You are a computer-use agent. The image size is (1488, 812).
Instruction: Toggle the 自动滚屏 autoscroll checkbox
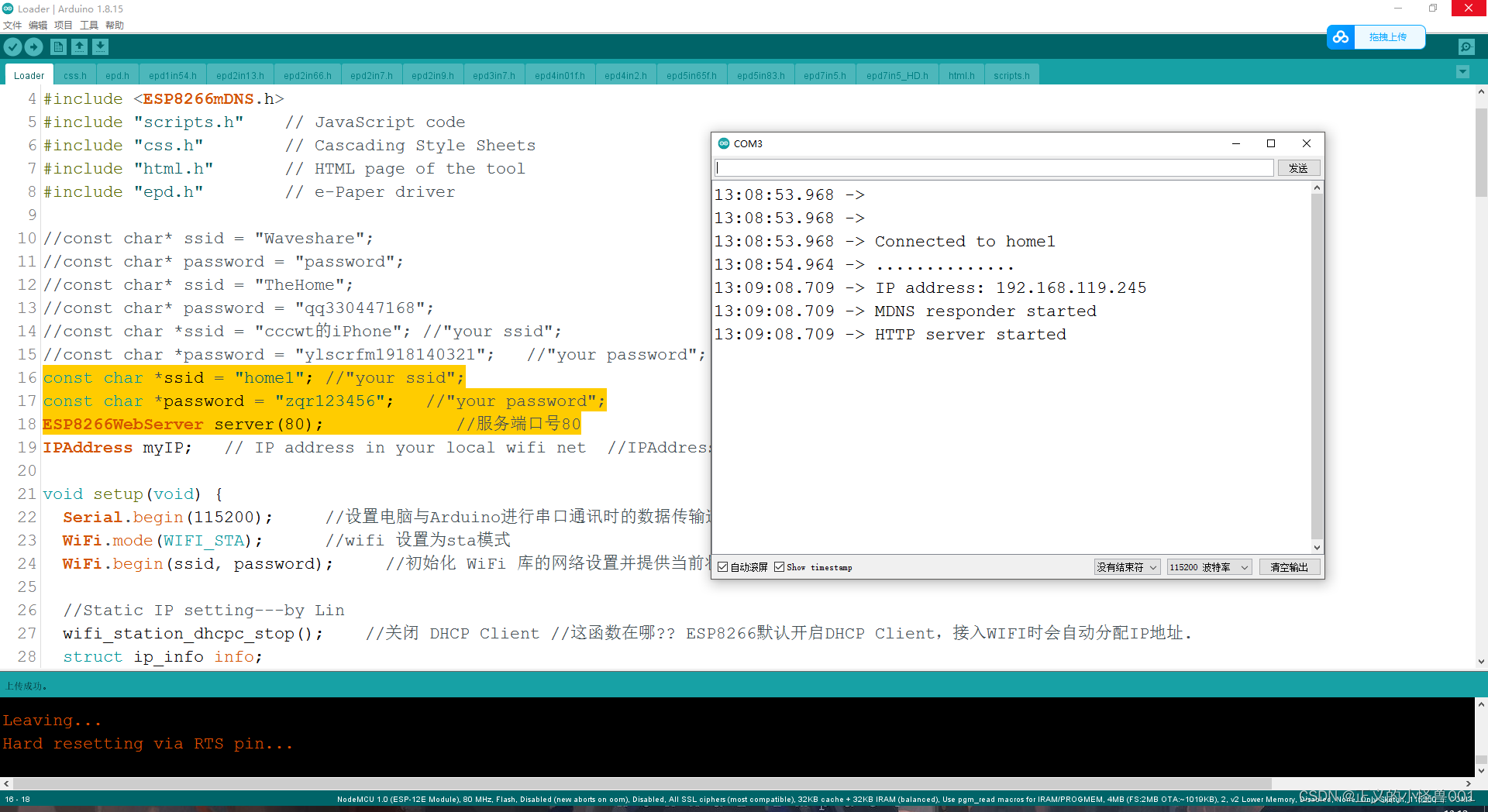click(722, 566)
